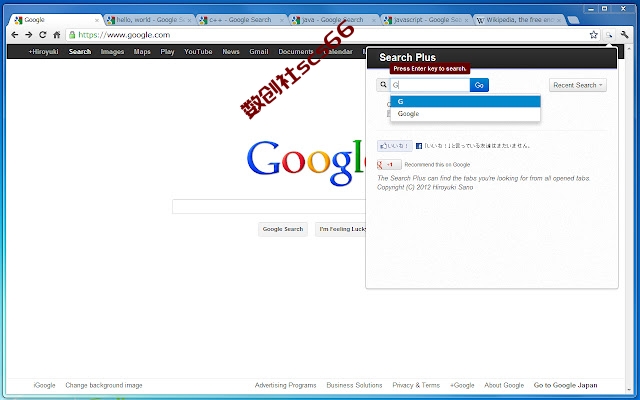Expand the Recent Search dropdown
640x400 pixels.
pos(578,85)
